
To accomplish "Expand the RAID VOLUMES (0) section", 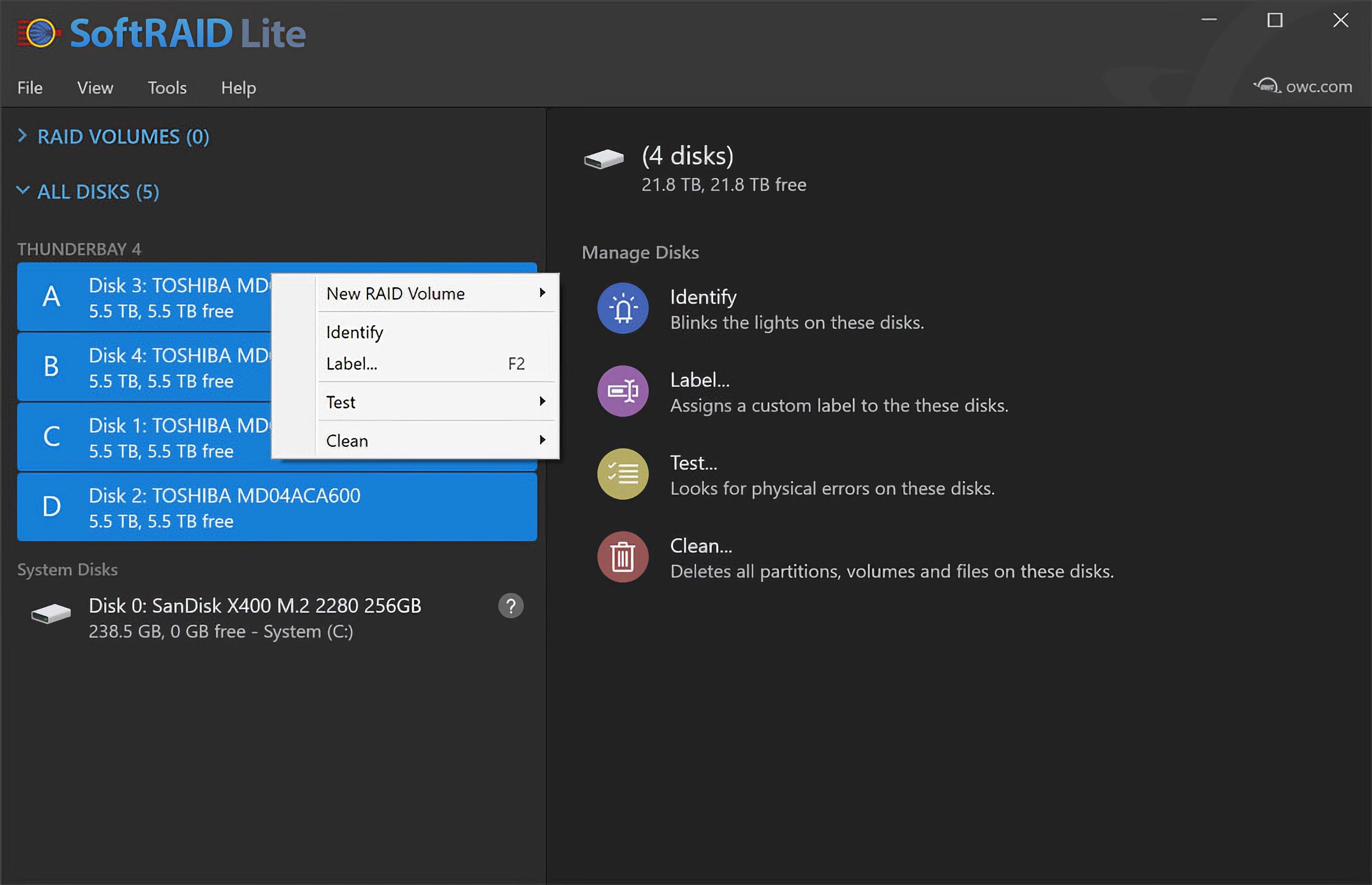I will (x=22, y=136).
